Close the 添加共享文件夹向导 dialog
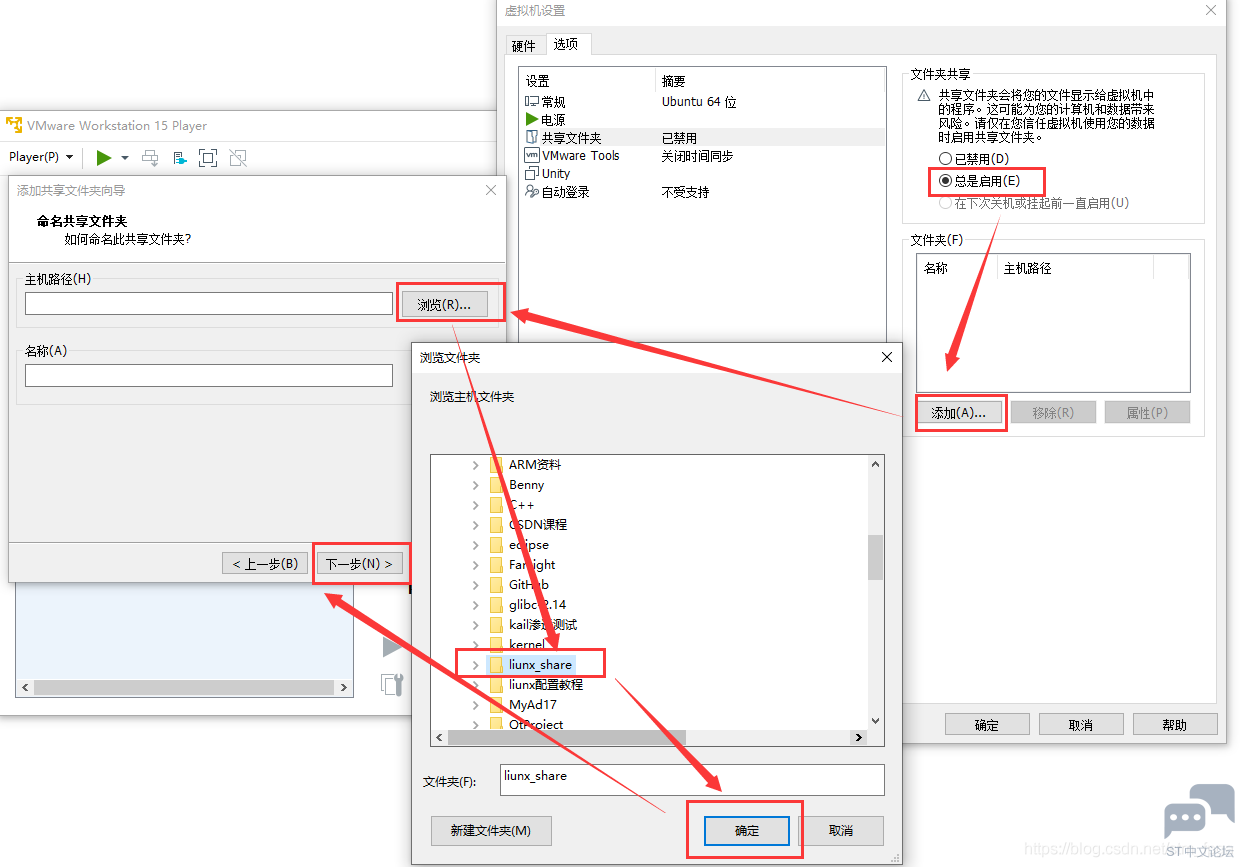Viewport: 1243px width, 867px height. 491,190
